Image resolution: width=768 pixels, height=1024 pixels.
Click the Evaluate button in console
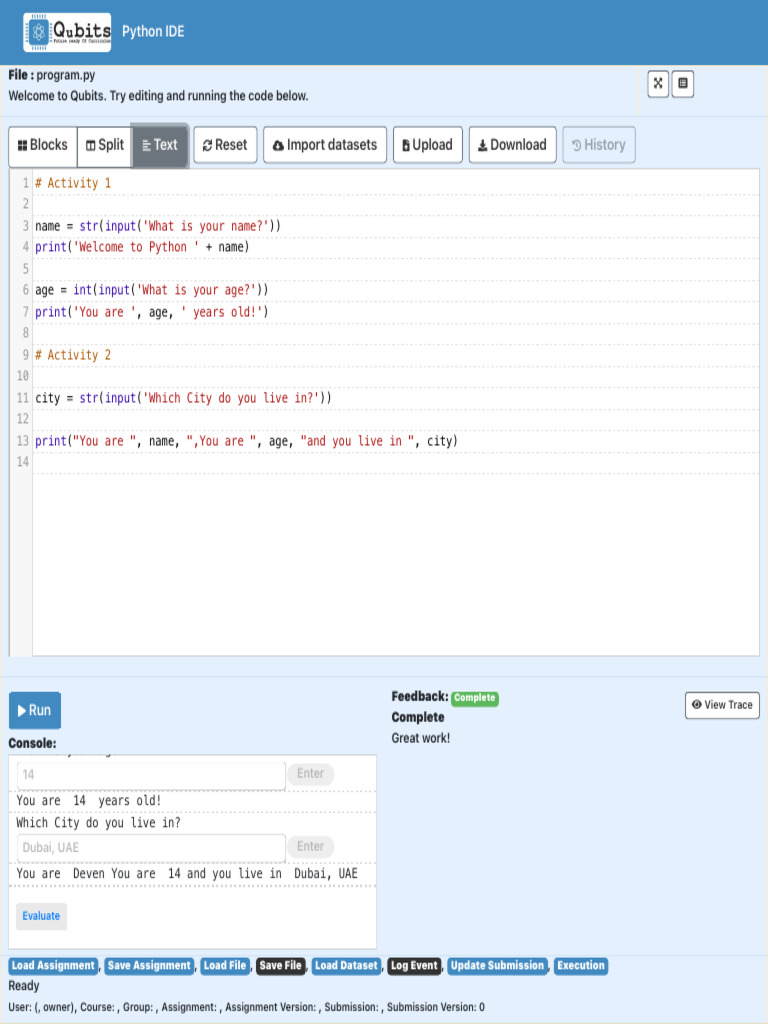(41, 916)
